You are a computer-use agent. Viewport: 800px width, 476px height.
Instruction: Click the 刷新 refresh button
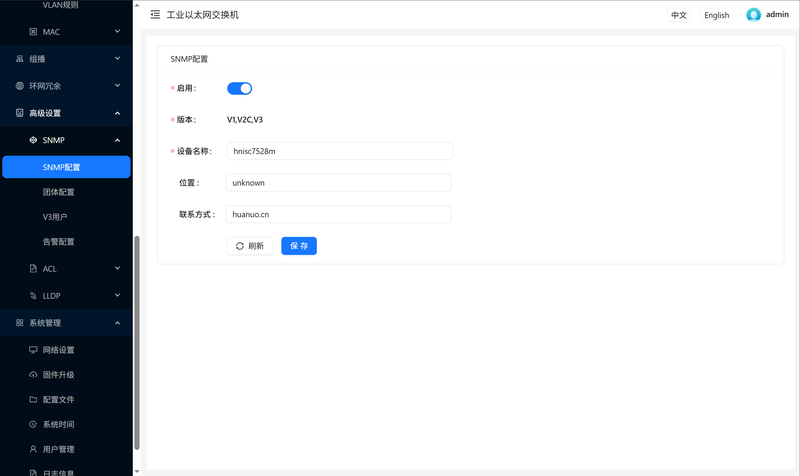coord(250,246)
